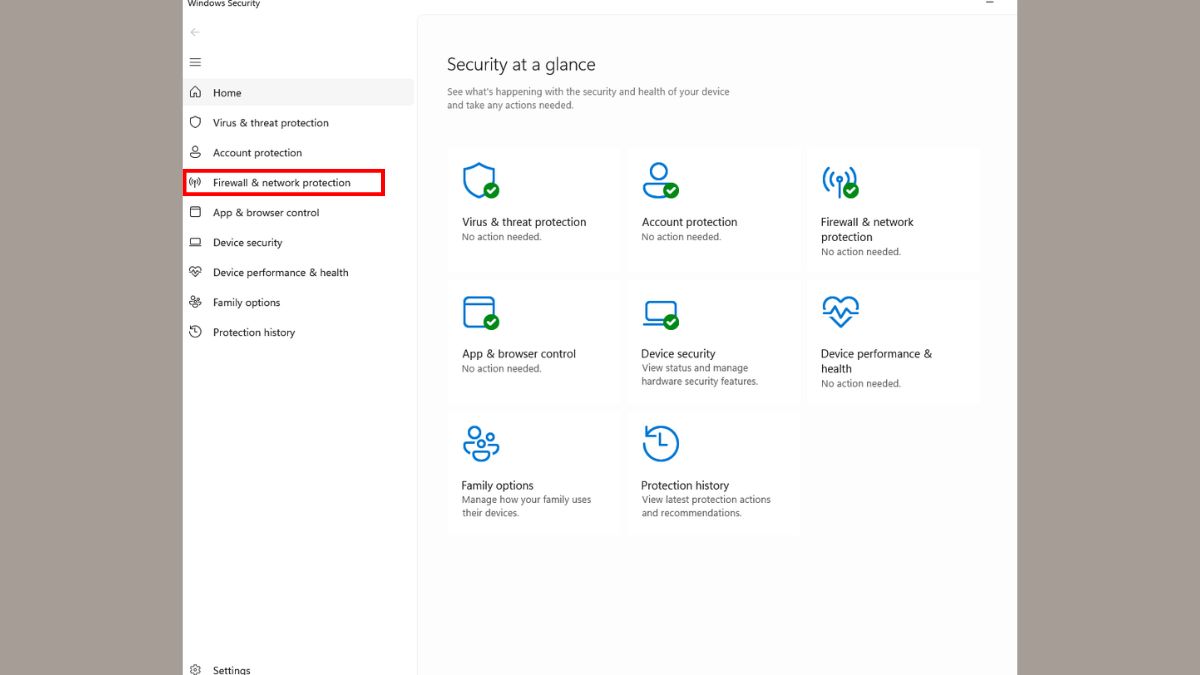The height and width of the screenshot is (675, 1200).
Task: Click the person icon beside Account protection in sidebar
Action: tap(195, 152)
